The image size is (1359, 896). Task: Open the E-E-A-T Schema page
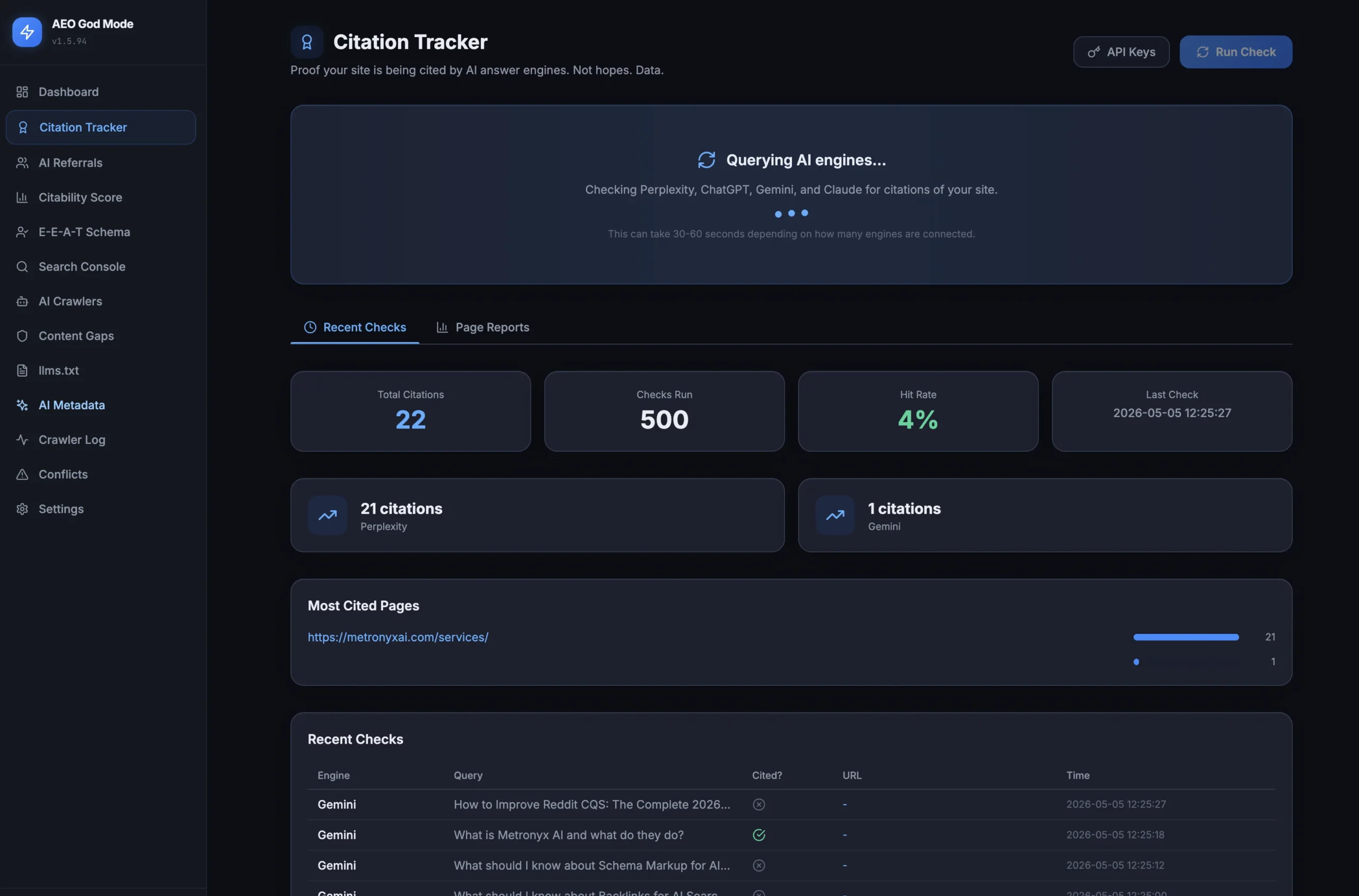pos(100,232)
